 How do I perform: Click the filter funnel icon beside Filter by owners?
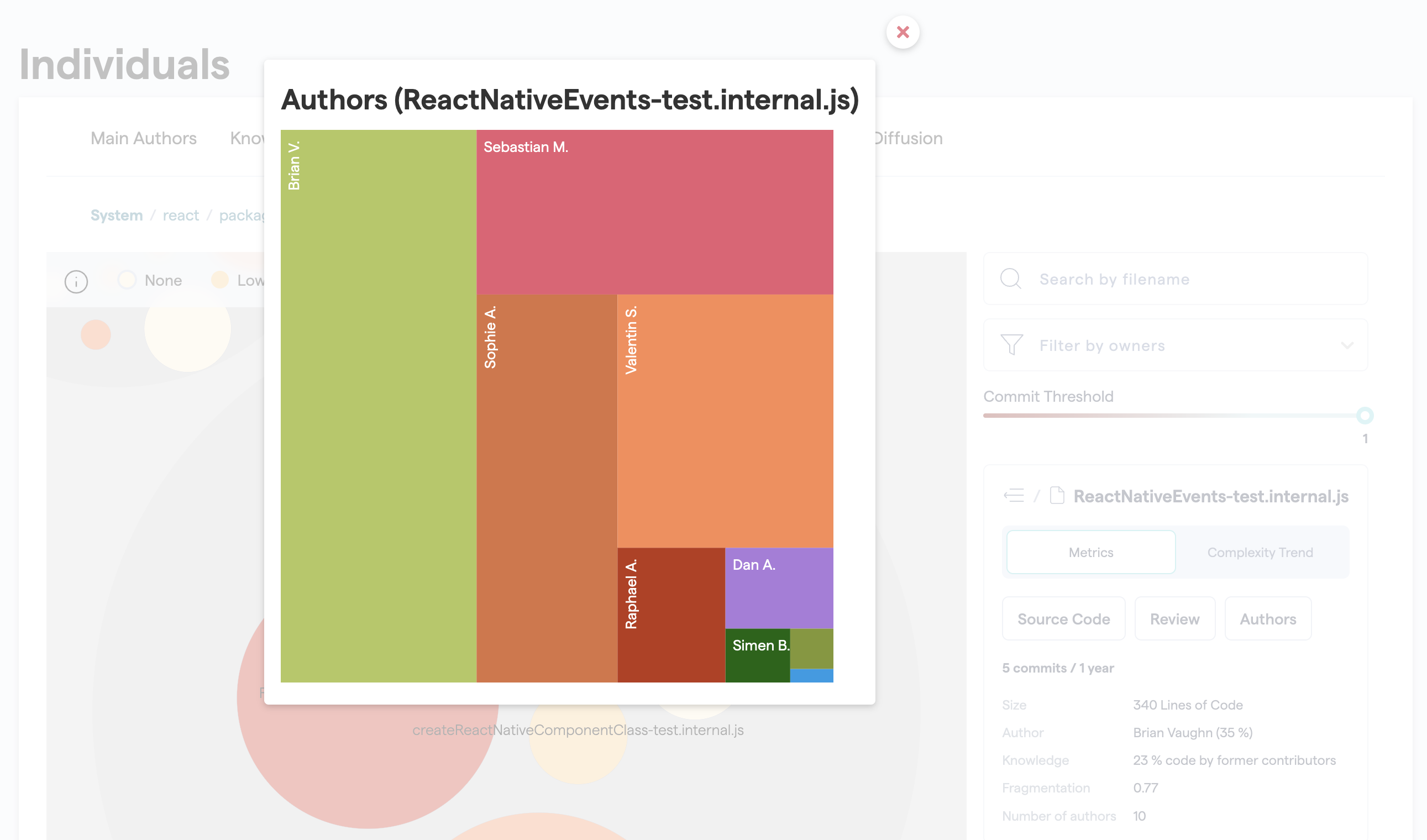point(1011,345)
